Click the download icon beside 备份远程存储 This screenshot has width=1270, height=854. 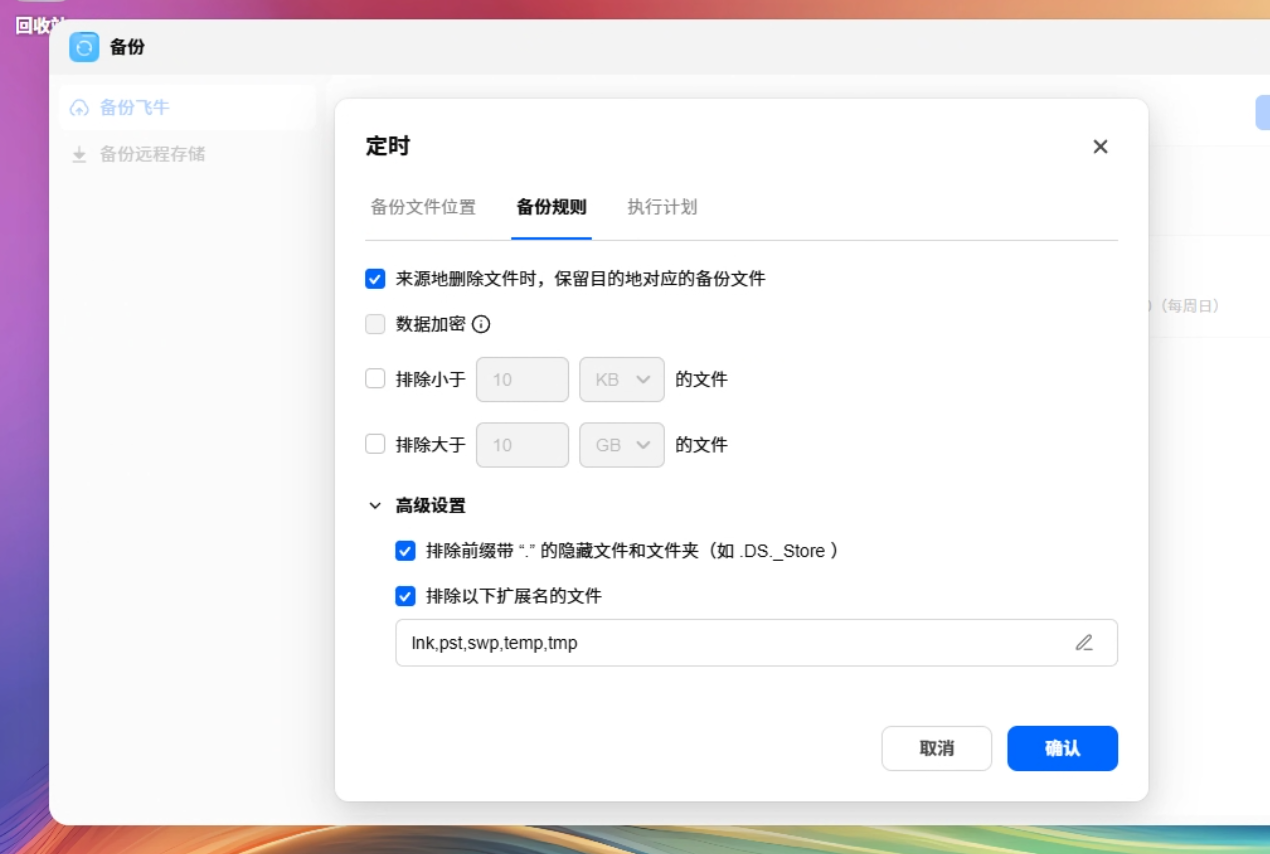pyautogui.click(x=79, y=155)
